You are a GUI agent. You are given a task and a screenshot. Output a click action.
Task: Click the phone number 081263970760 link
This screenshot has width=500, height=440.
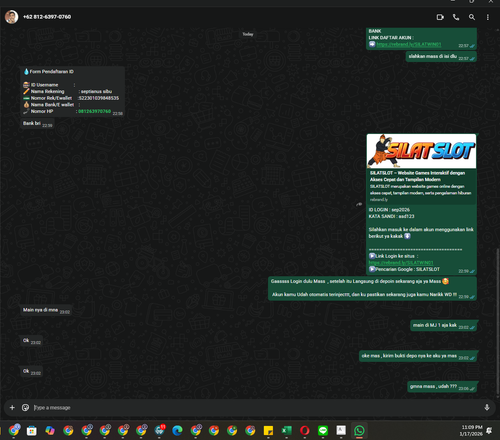(x=94, y=111)
